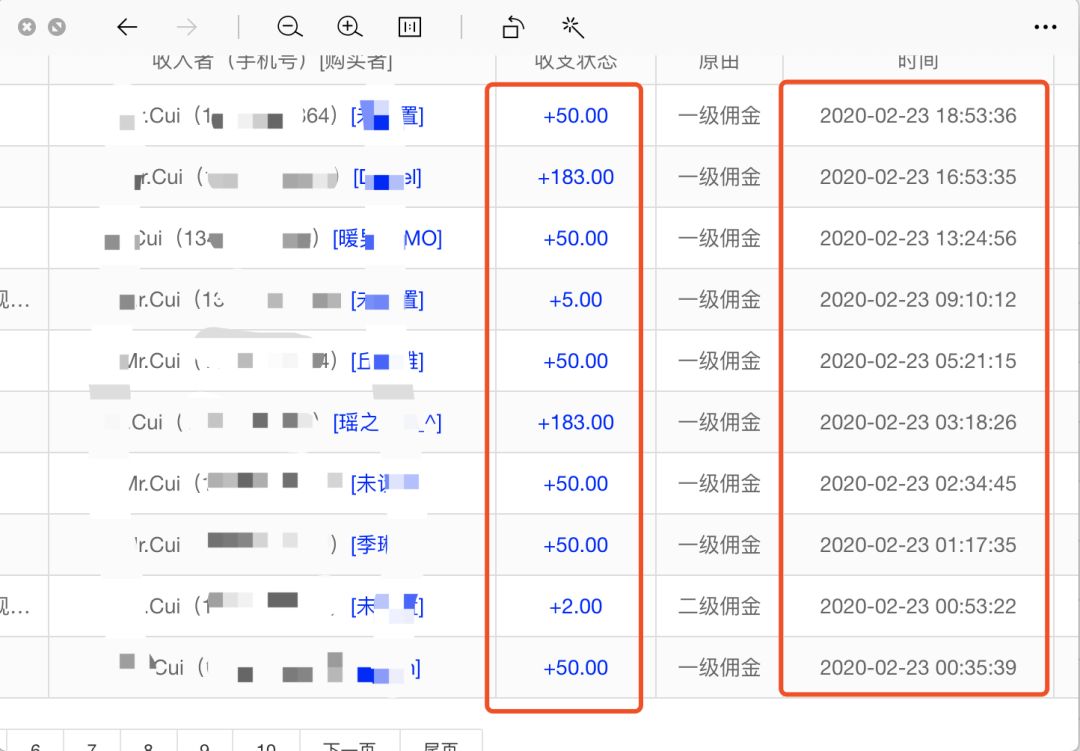Enter fullscreen with the window expand button
1080x751 pixels.
(57, 27)
